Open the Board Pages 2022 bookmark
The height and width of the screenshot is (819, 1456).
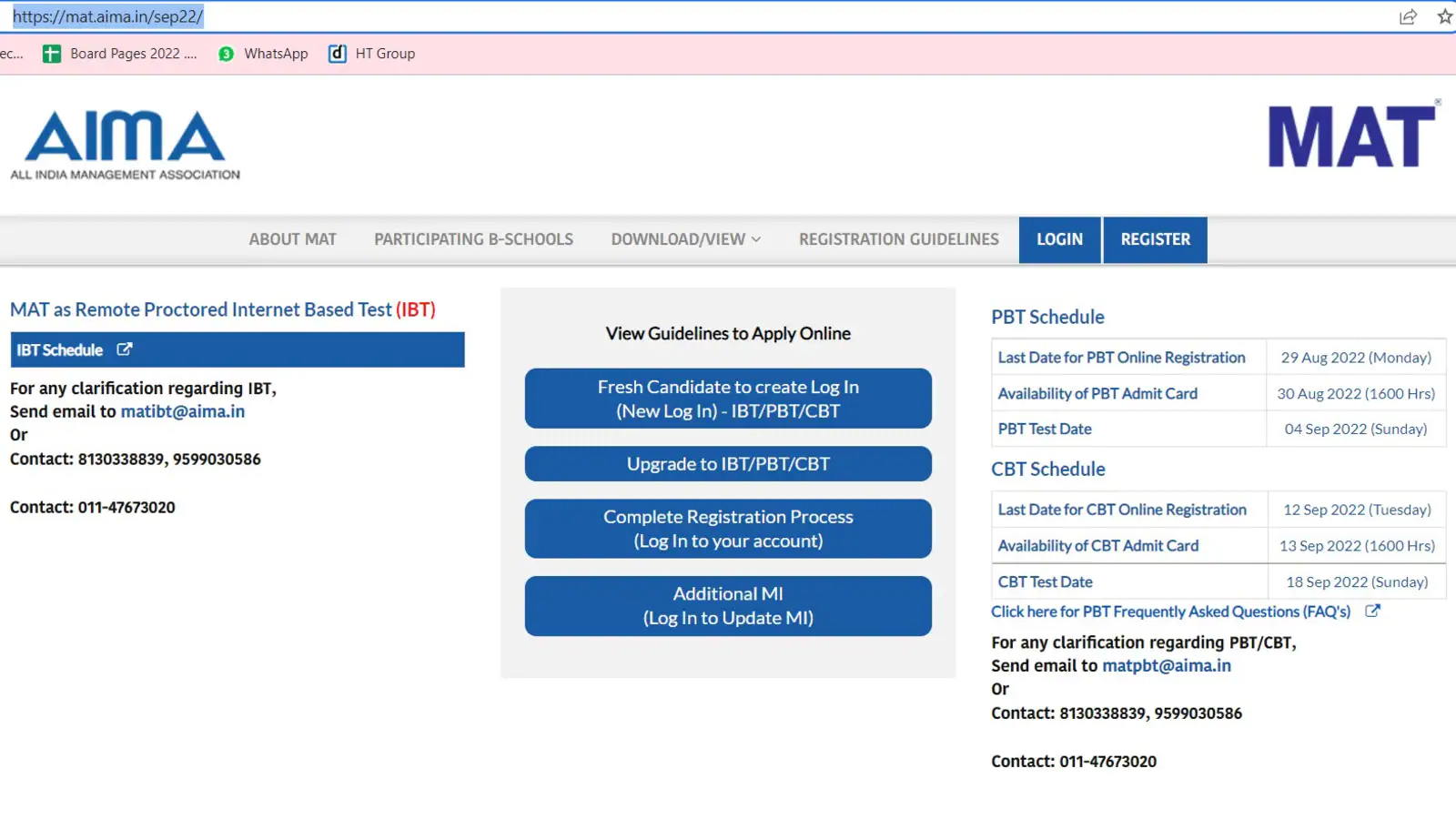[120, 54]
